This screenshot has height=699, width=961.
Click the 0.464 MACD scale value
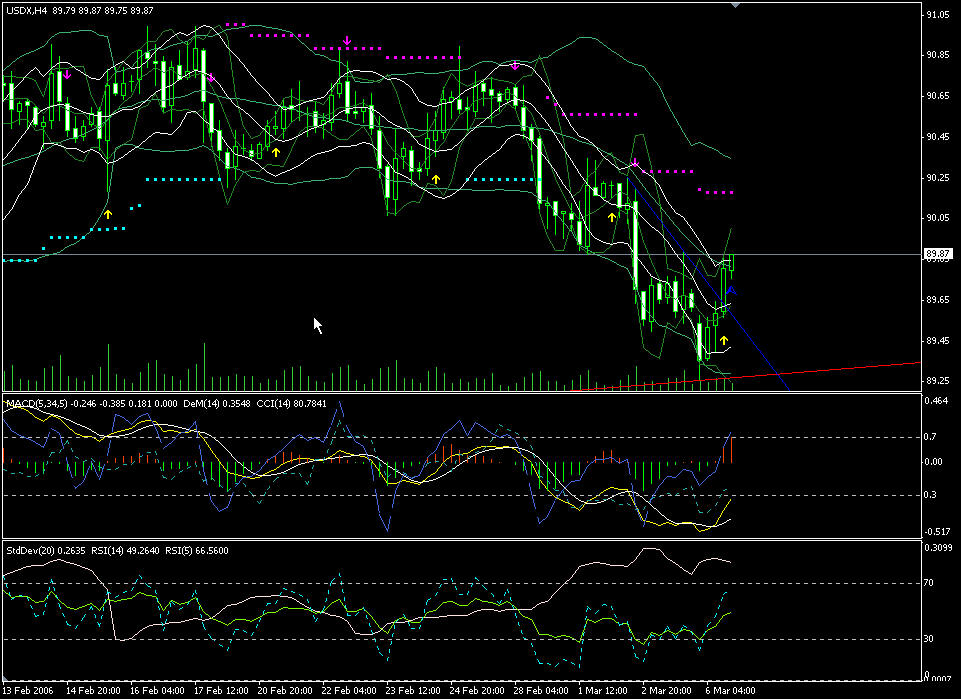click(x=938, y=401)
